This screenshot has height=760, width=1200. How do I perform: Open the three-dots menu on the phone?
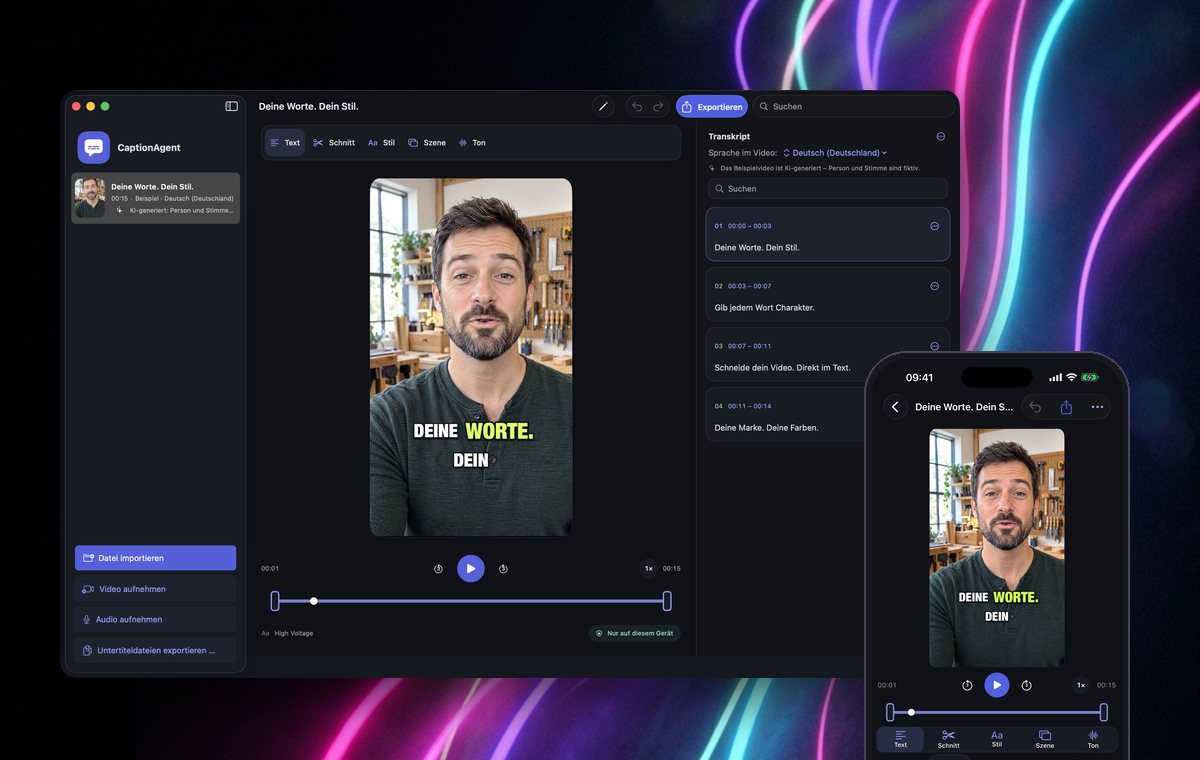[1097, 407]
